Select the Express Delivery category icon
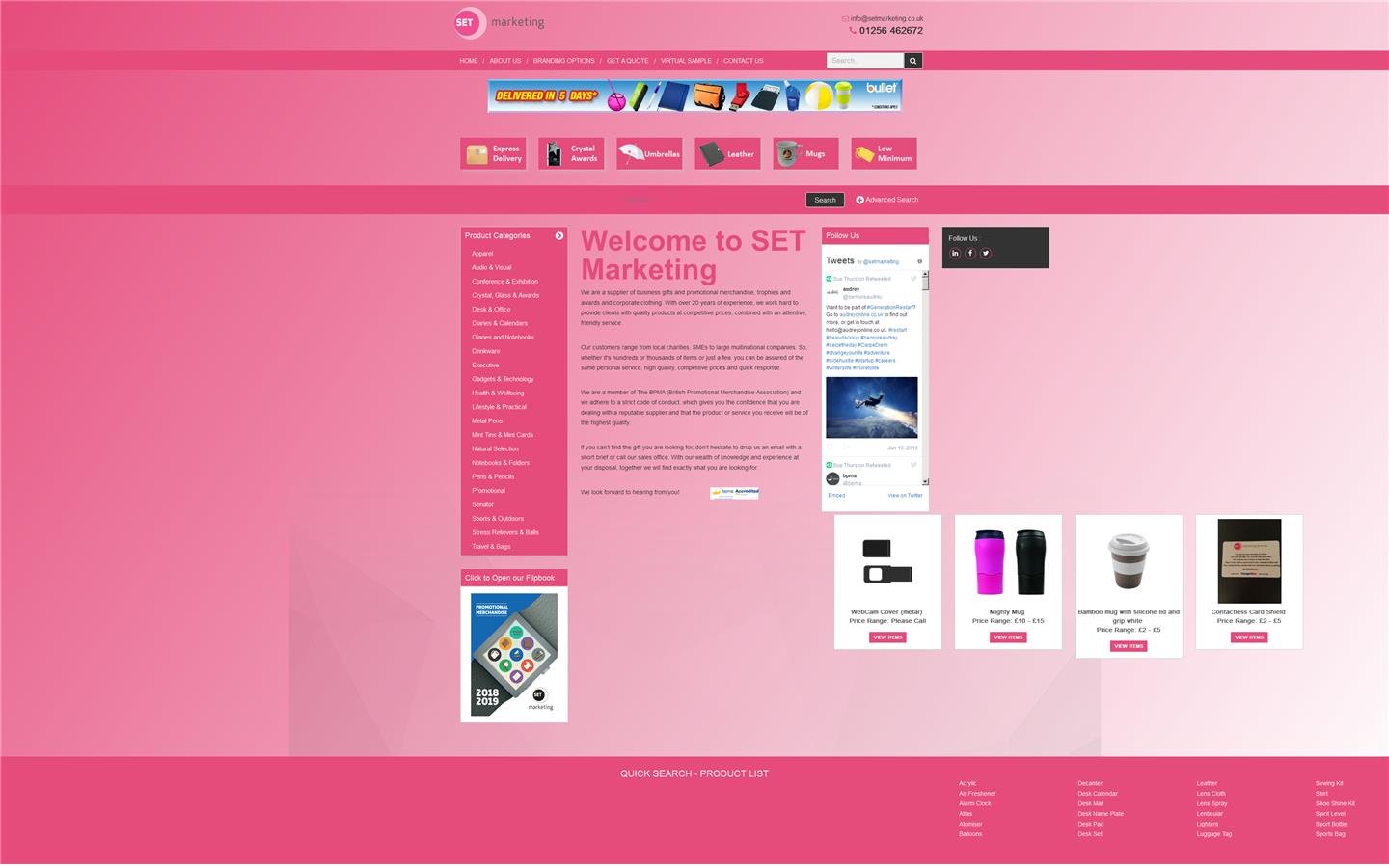1389x868 pixels. (493, 152)
